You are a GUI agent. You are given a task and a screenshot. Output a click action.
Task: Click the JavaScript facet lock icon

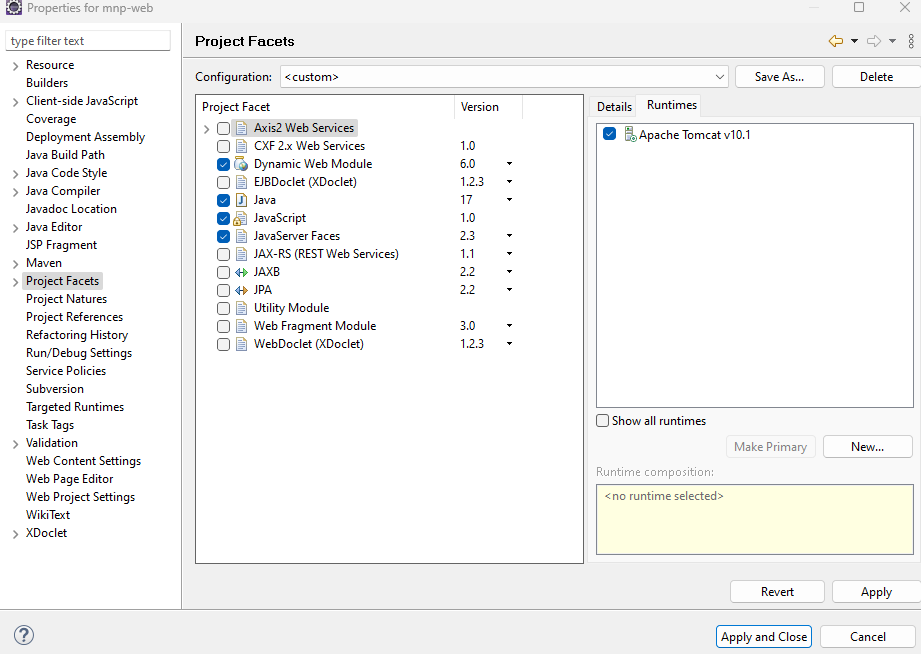(x=240, y=218)
